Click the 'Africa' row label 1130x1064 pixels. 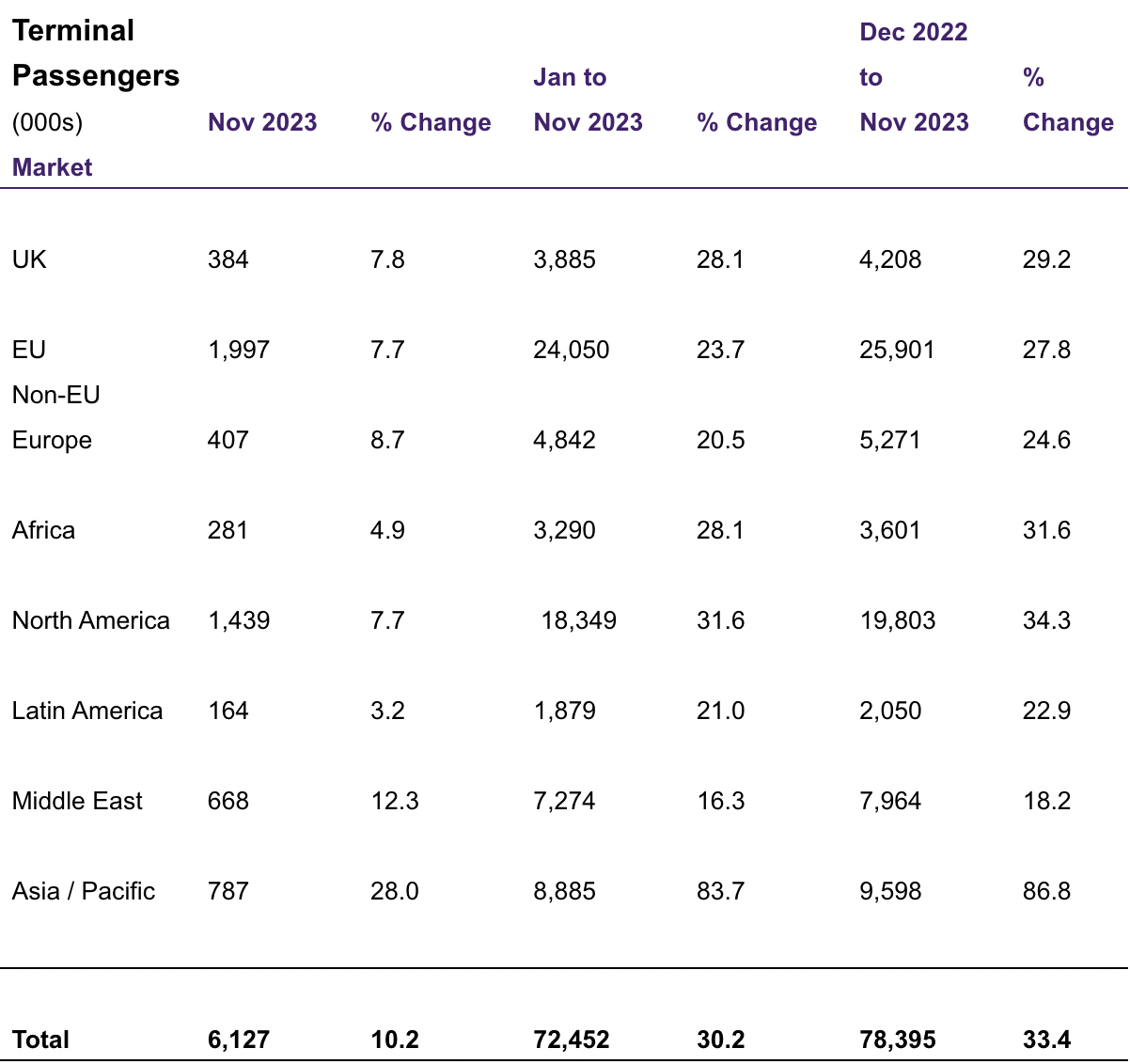click(43, 530)
